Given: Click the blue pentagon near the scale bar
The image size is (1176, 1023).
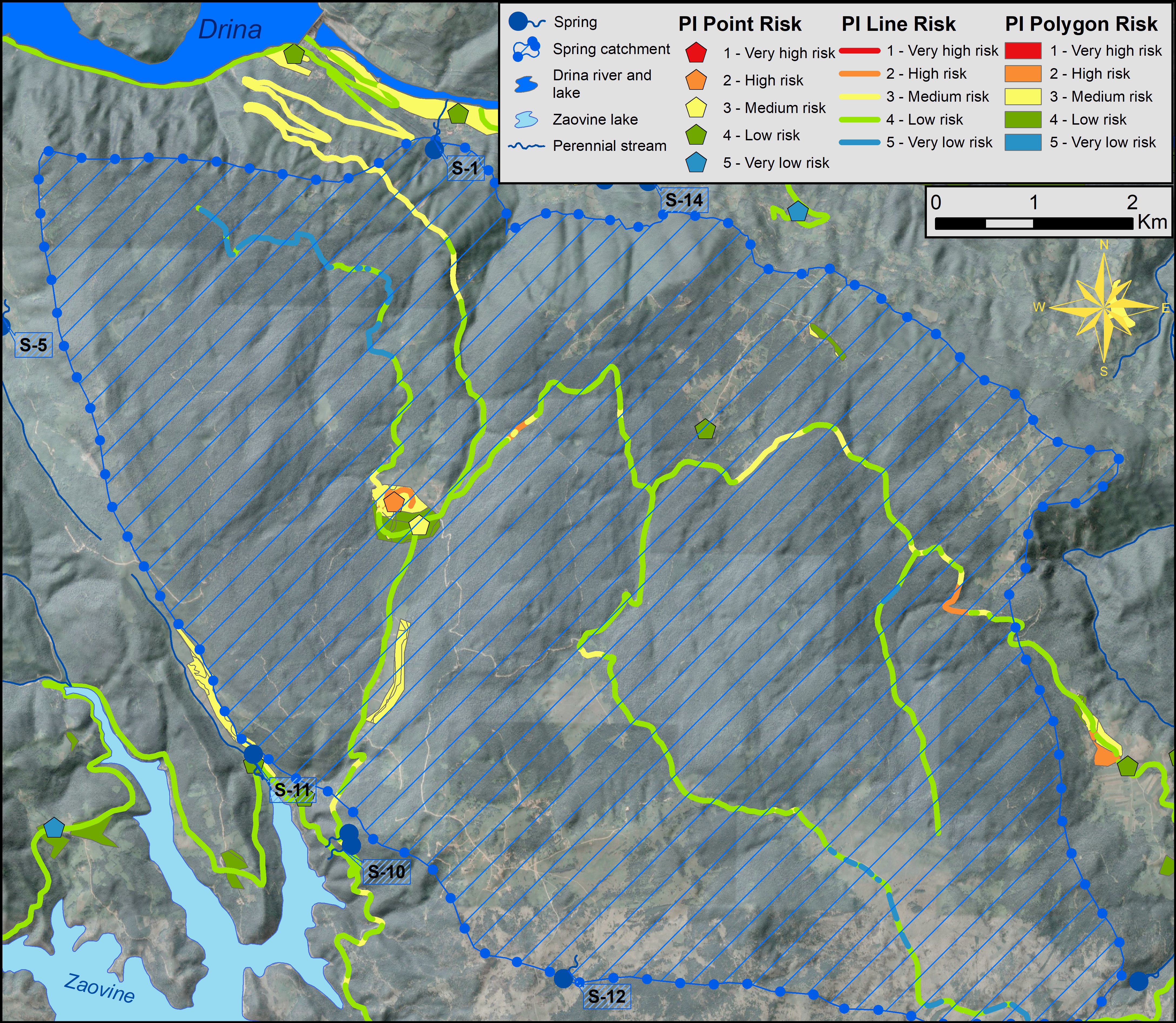Looking at the screenshot, I should tap(798, 211).
